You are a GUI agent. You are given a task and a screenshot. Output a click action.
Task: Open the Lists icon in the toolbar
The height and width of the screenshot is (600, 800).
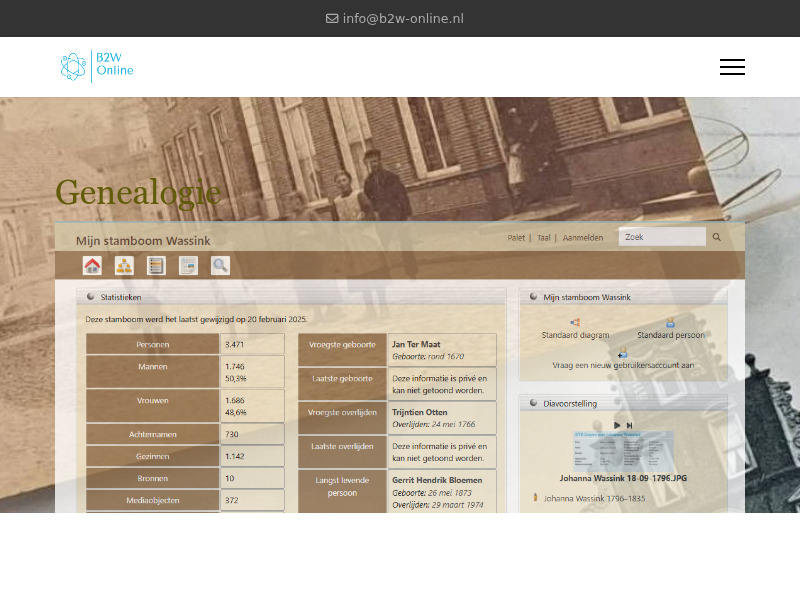pyautogui.click(x=156, y=266)
